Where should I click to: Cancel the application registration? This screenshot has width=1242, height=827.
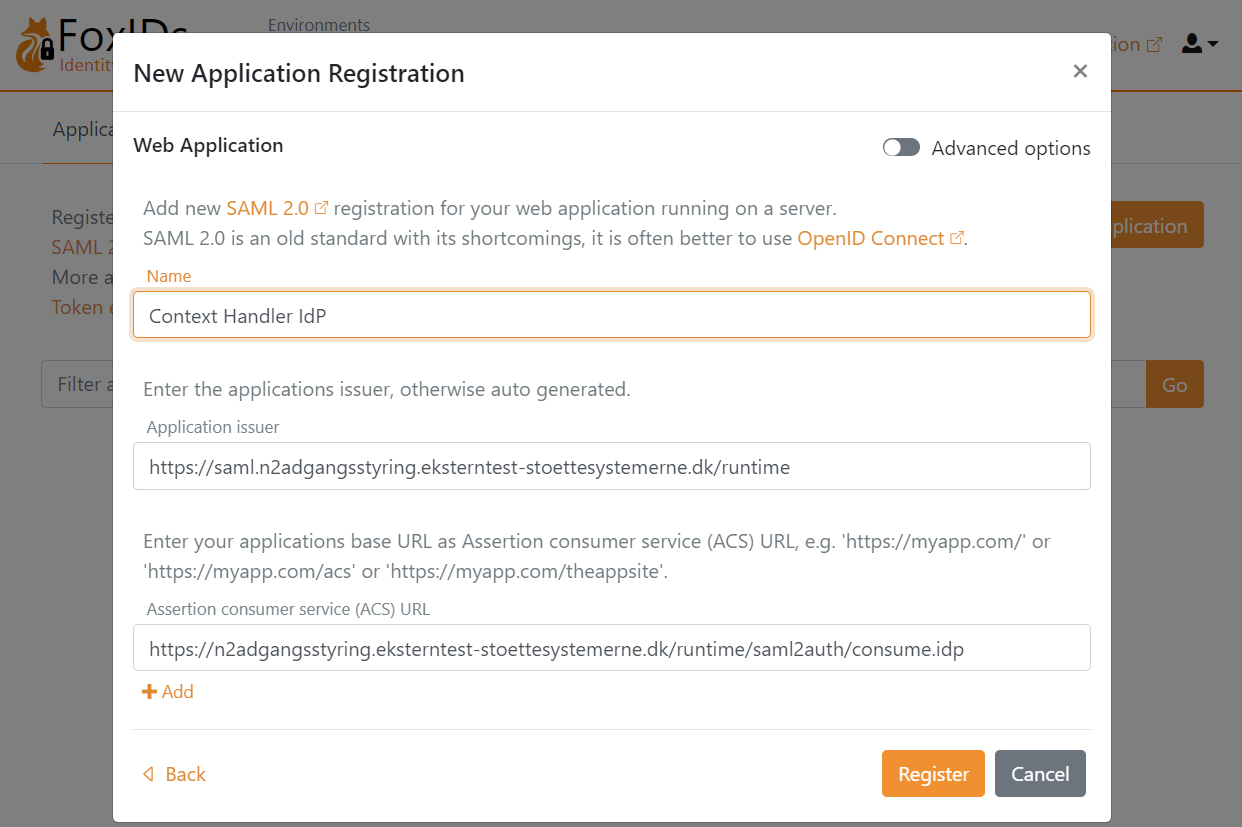point(1040,773)
